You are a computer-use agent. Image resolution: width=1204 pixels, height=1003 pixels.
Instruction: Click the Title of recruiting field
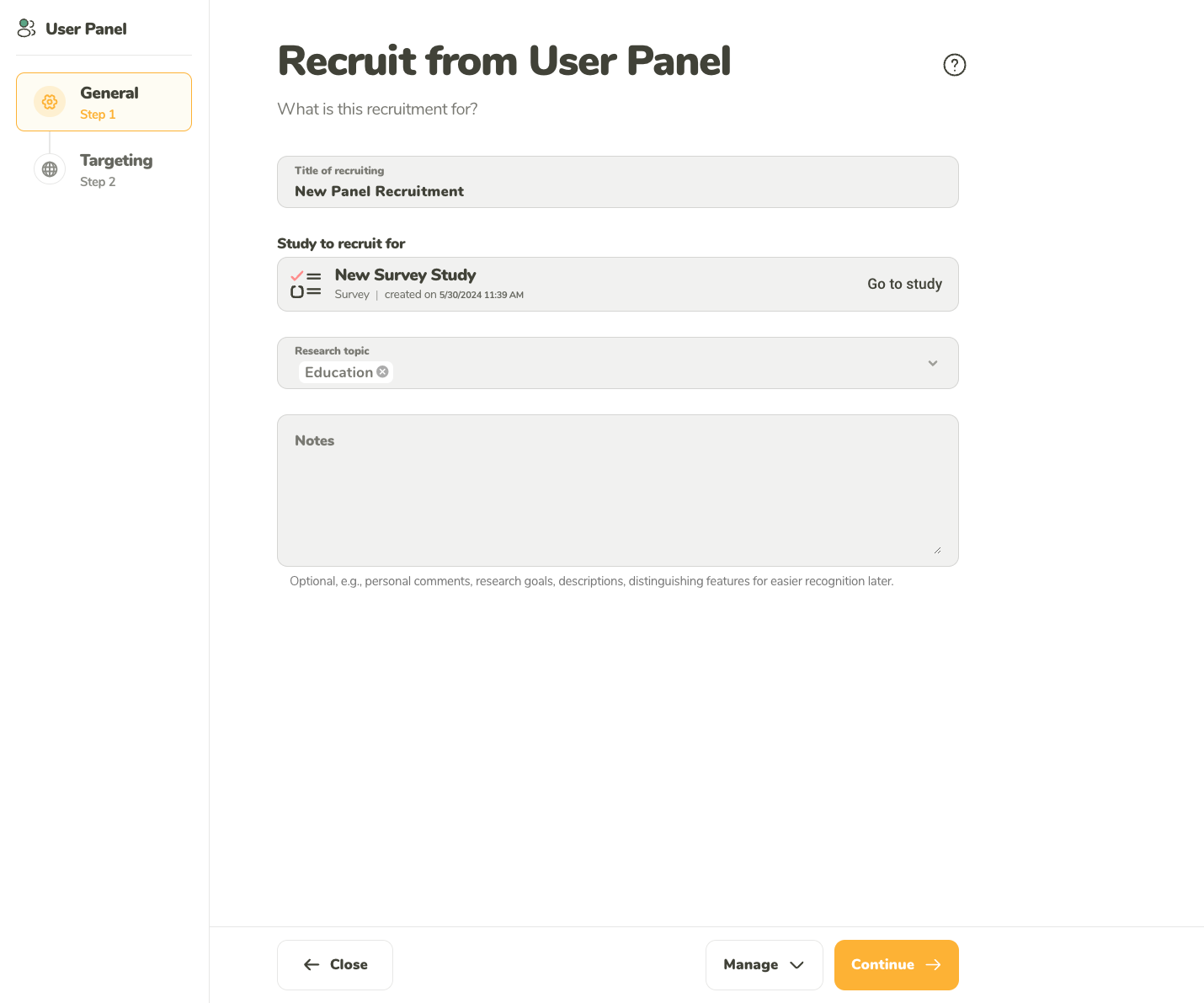pos(617,182)
